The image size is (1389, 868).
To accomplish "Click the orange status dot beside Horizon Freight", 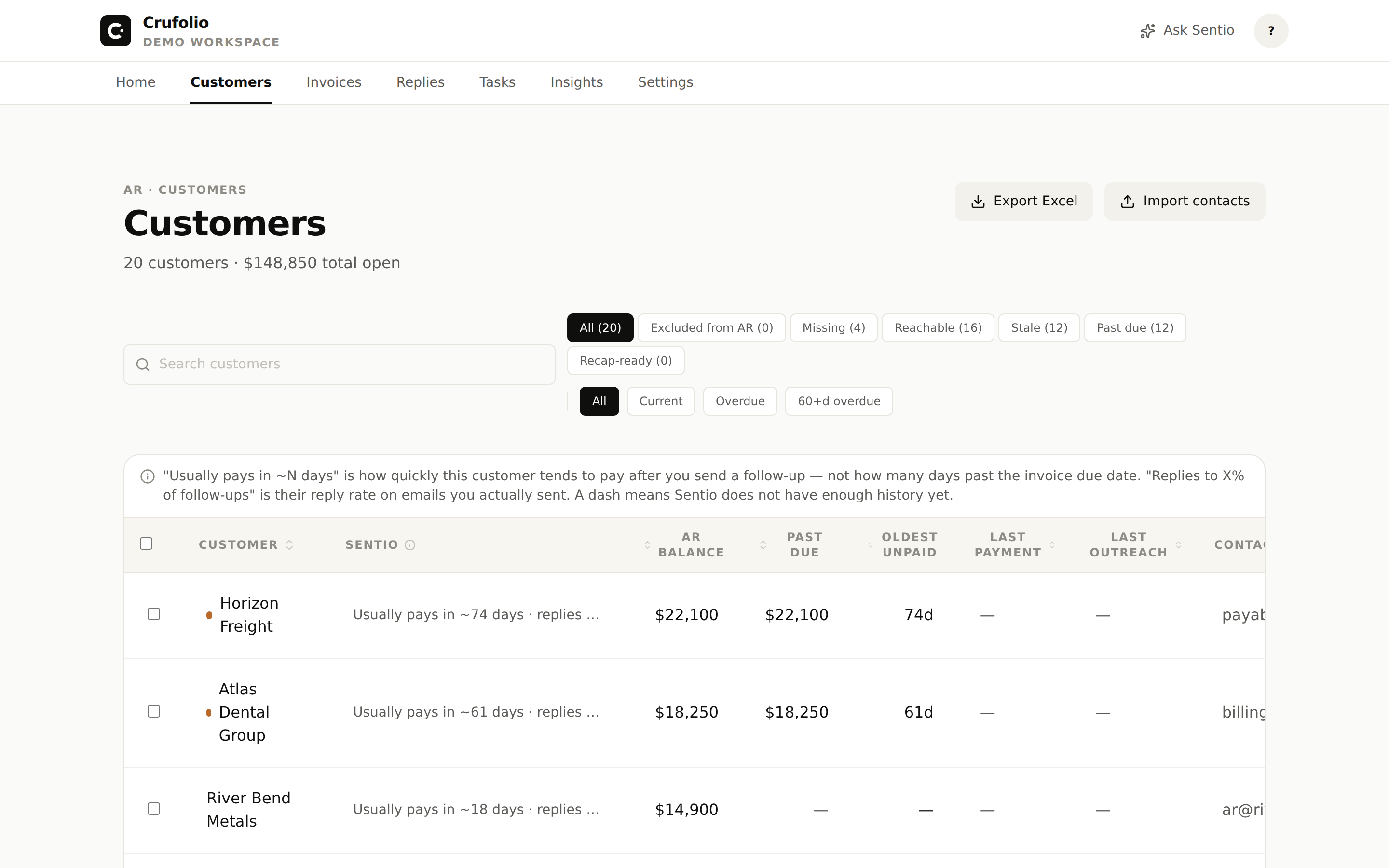I will coord(209,615).
